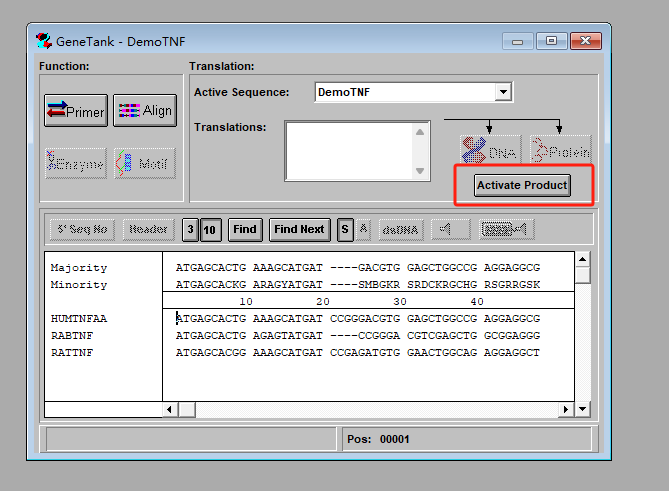The image size is (669, 491).
Task: Click the sequence view vertical scroll-up arrow
Action: coord(583,259)
